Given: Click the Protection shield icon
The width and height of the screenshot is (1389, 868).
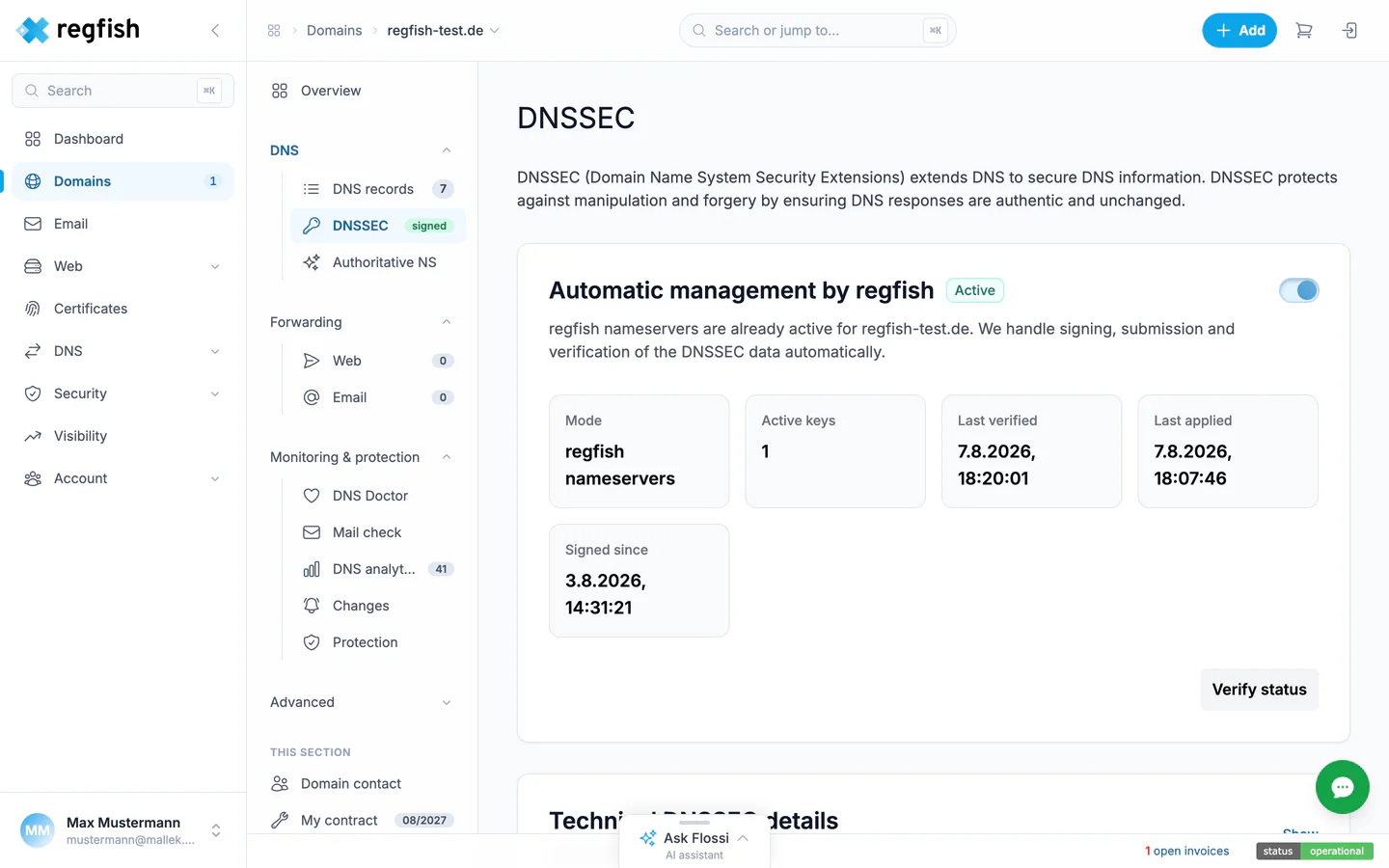Looking at the screenshot, I should click(x=312, y=642).
